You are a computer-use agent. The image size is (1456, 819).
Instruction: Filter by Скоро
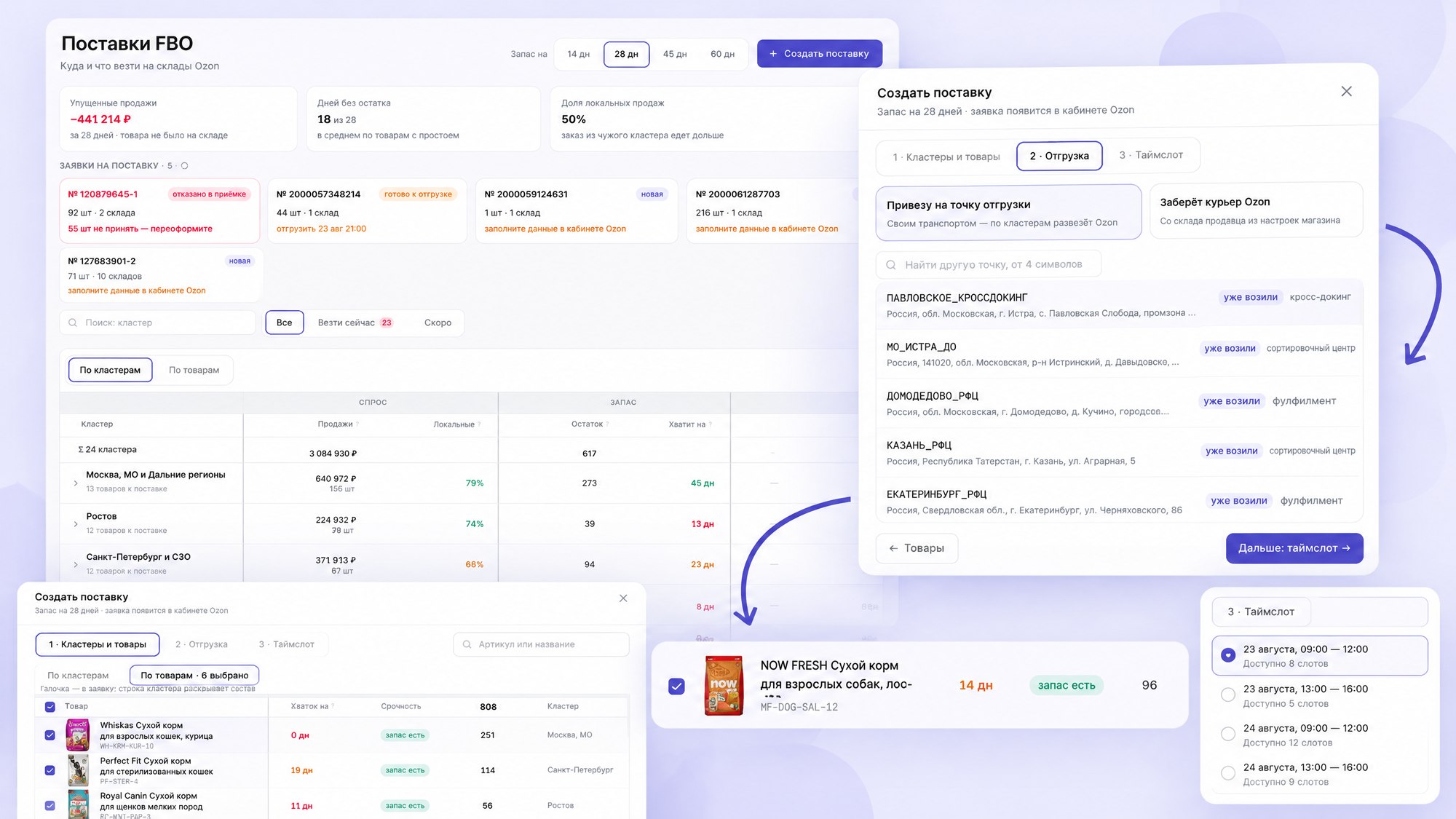pyautogui.click(x=438, y=323)
